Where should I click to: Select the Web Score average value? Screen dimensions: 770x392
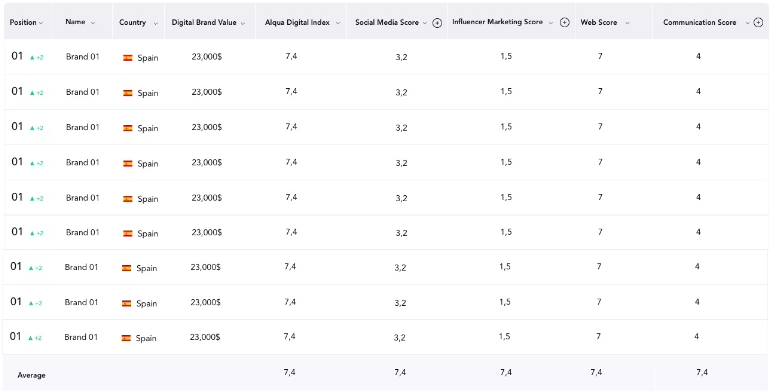tap(596, 372)
